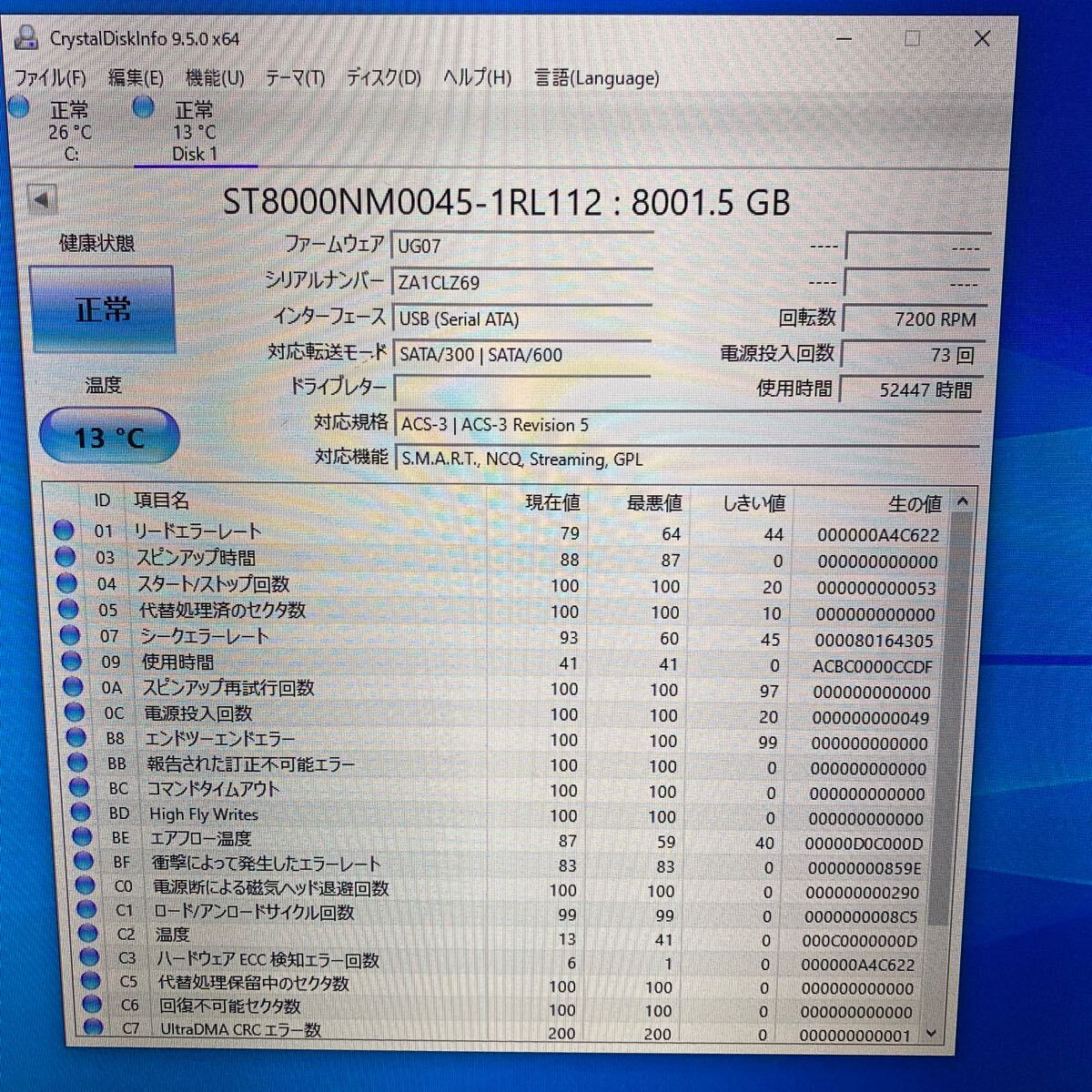Click status circle for row 07 seek error rate
The image size is (1092, 1092).
click(71, 635)
